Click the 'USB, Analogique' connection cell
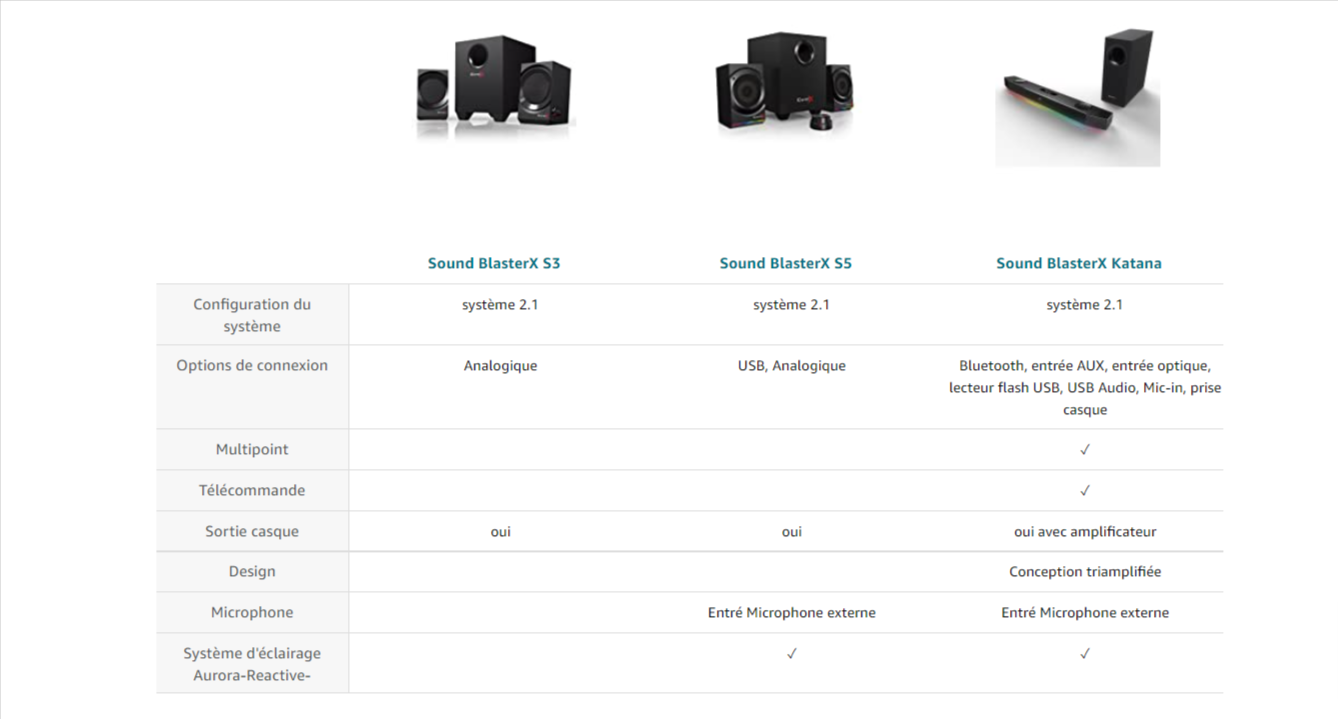Screen dimensions: 1338x719 point(791,366)
